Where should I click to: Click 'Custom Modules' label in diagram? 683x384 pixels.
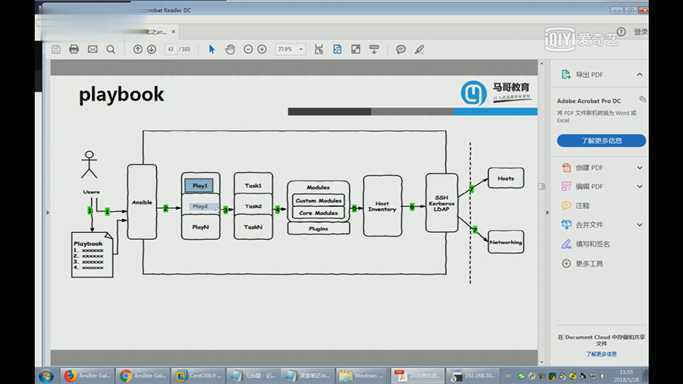(318, 200)
